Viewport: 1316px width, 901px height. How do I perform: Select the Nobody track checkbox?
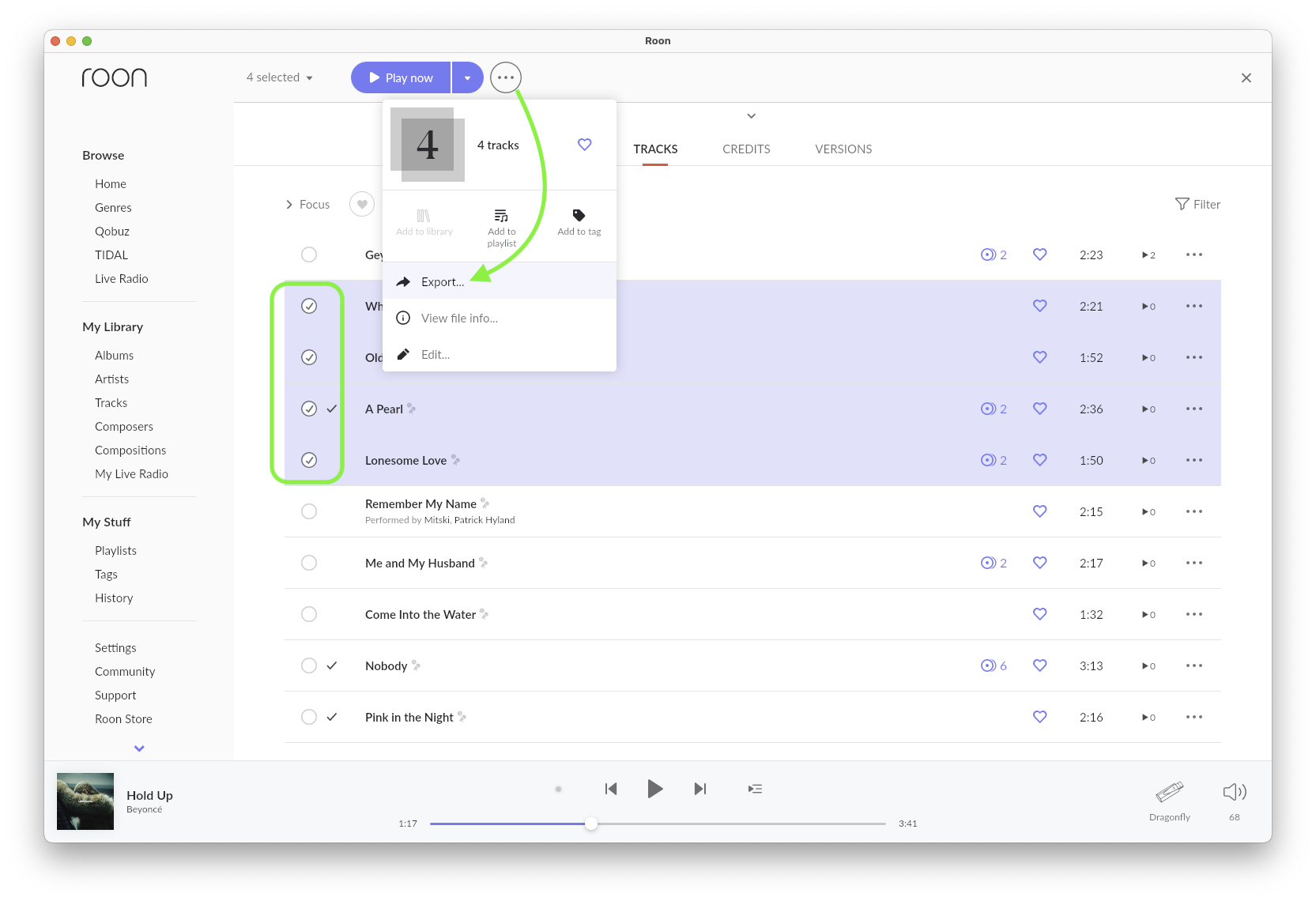[x=309, y=665]
